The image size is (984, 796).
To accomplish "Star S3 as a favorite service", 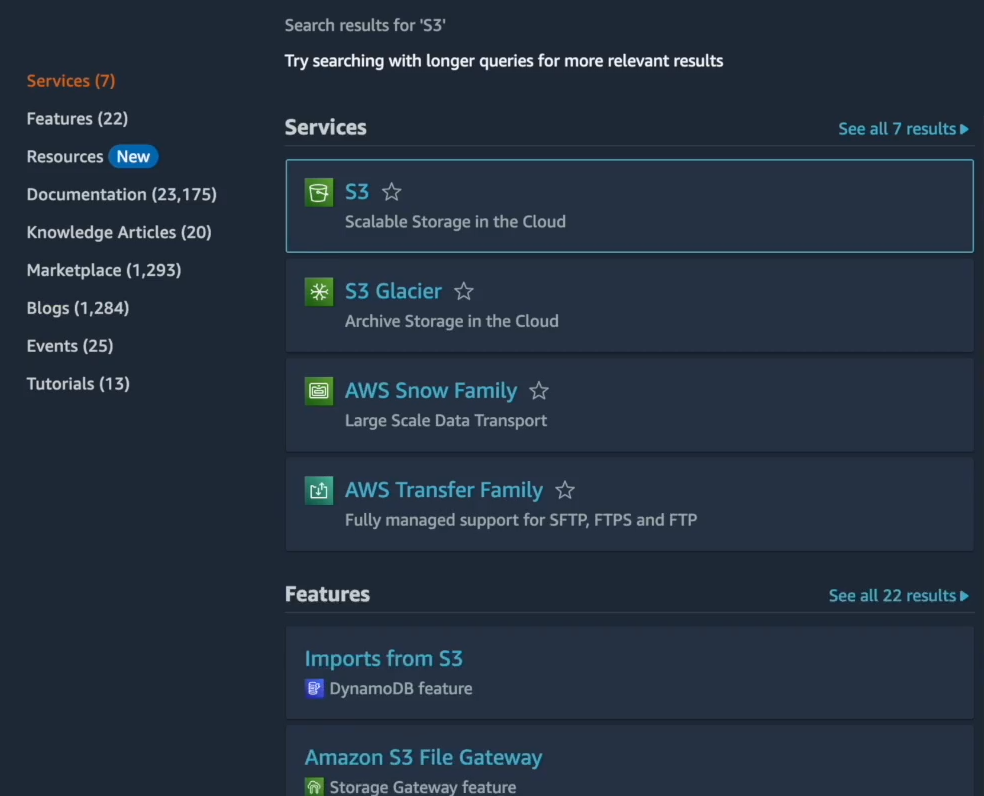I will click(x=391, y=191).
